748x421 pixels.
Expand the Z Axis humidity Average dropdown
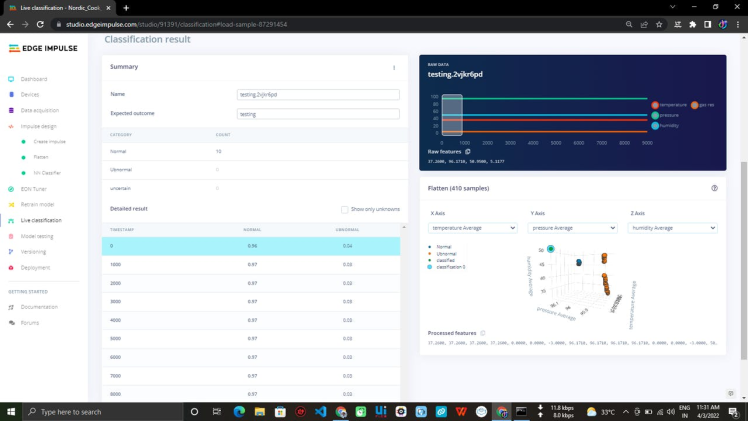[x=672, y=228]
